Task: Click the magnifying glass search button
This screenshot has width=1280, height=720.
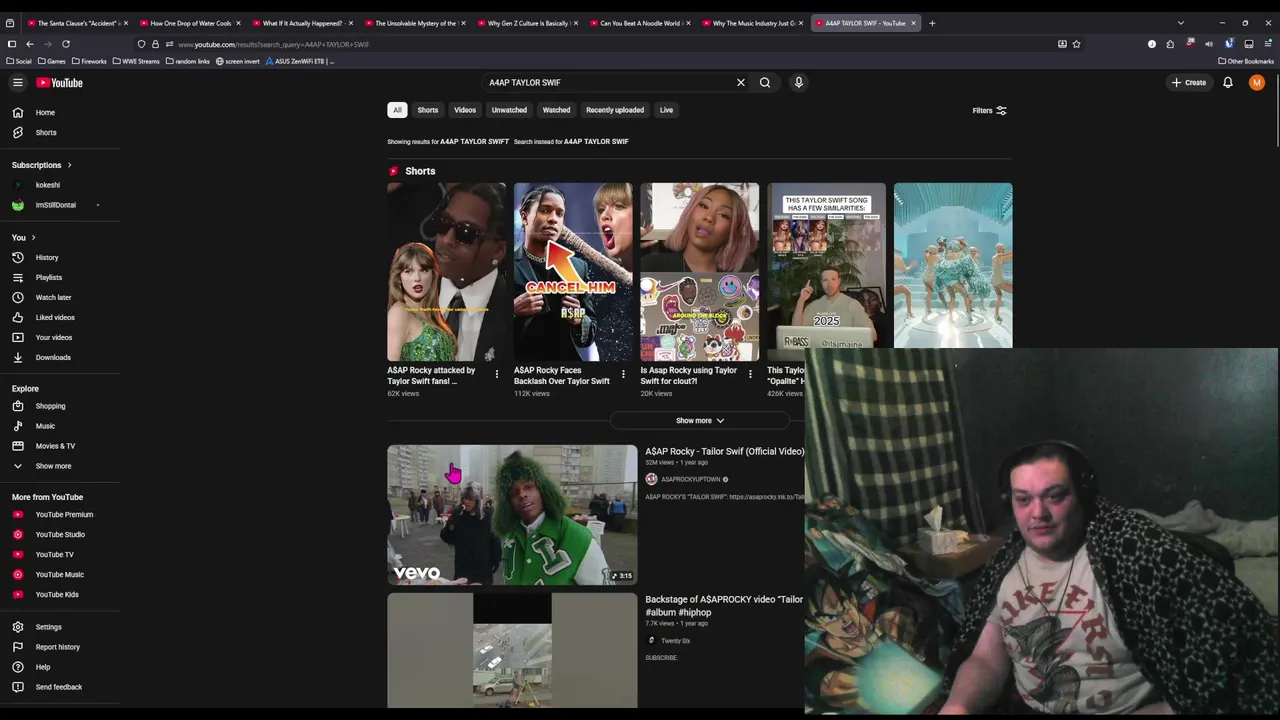Action: click(765, 83)
